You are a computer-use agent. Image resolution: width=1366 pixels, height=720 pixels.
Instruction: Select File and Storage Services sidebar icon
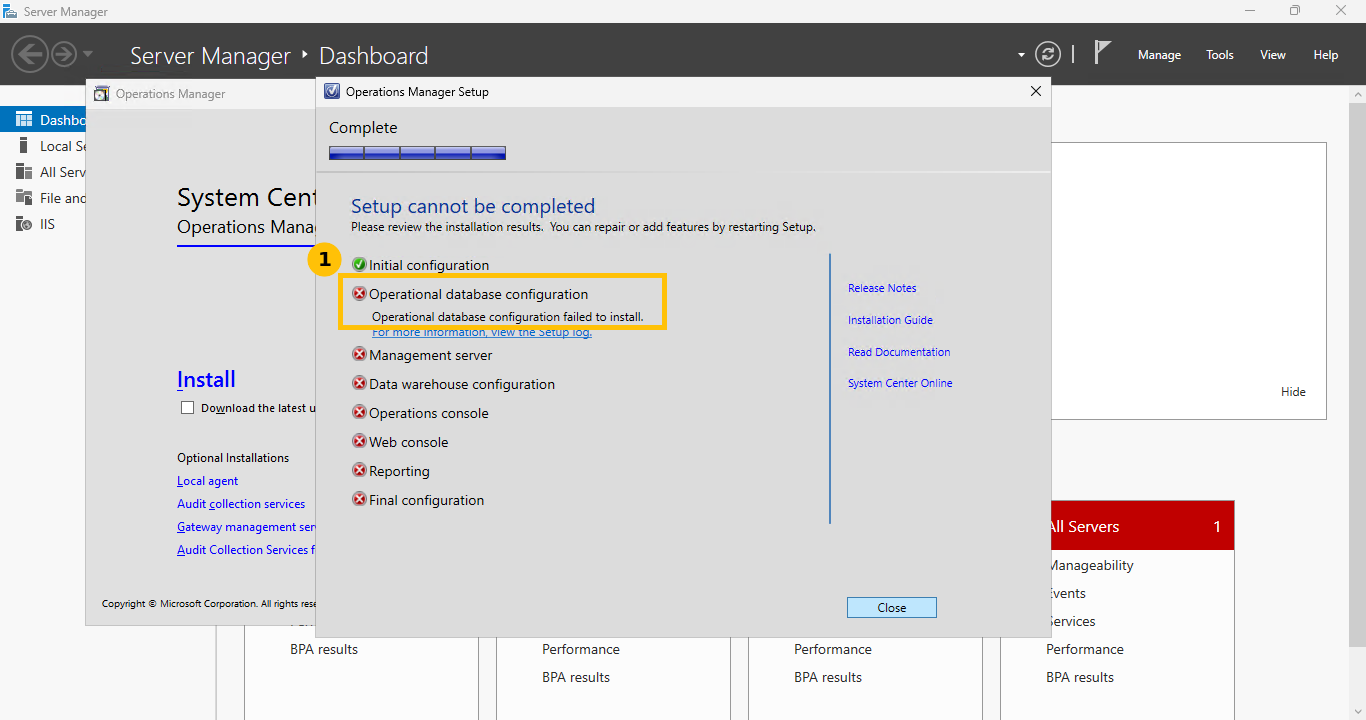pyautogui.click(x=24, y=197)
